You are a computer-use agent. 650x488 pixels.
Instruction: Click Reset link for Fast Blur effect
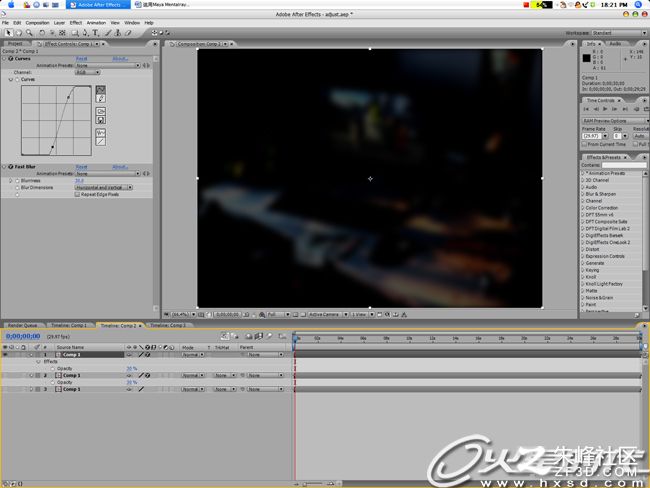point(82,167)
